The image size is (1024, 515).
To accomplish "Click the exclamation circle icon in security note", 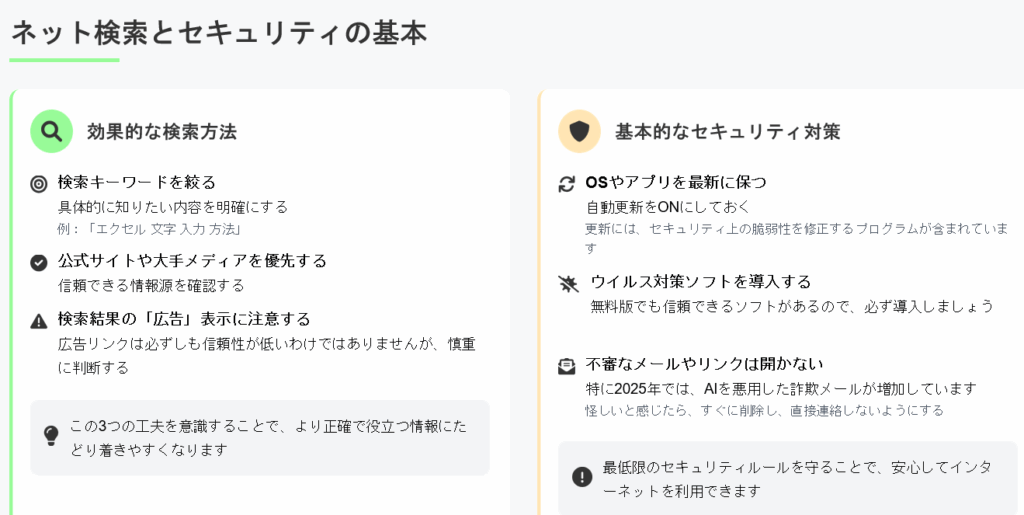I will pyautogui.click(x=582, y=477).
